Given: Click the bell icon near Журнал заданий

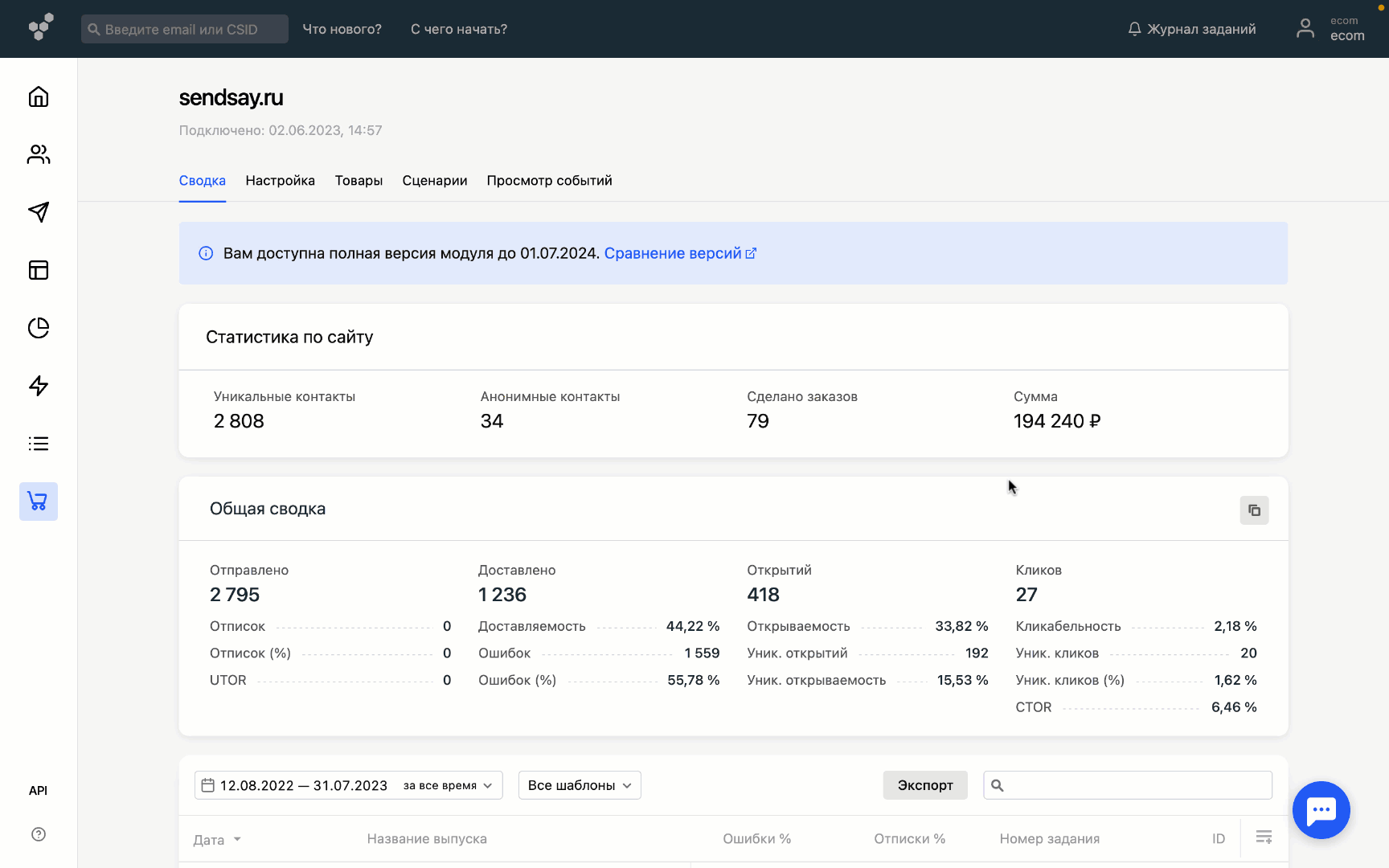Looking at the screenshot, I should click(1134, 29).
